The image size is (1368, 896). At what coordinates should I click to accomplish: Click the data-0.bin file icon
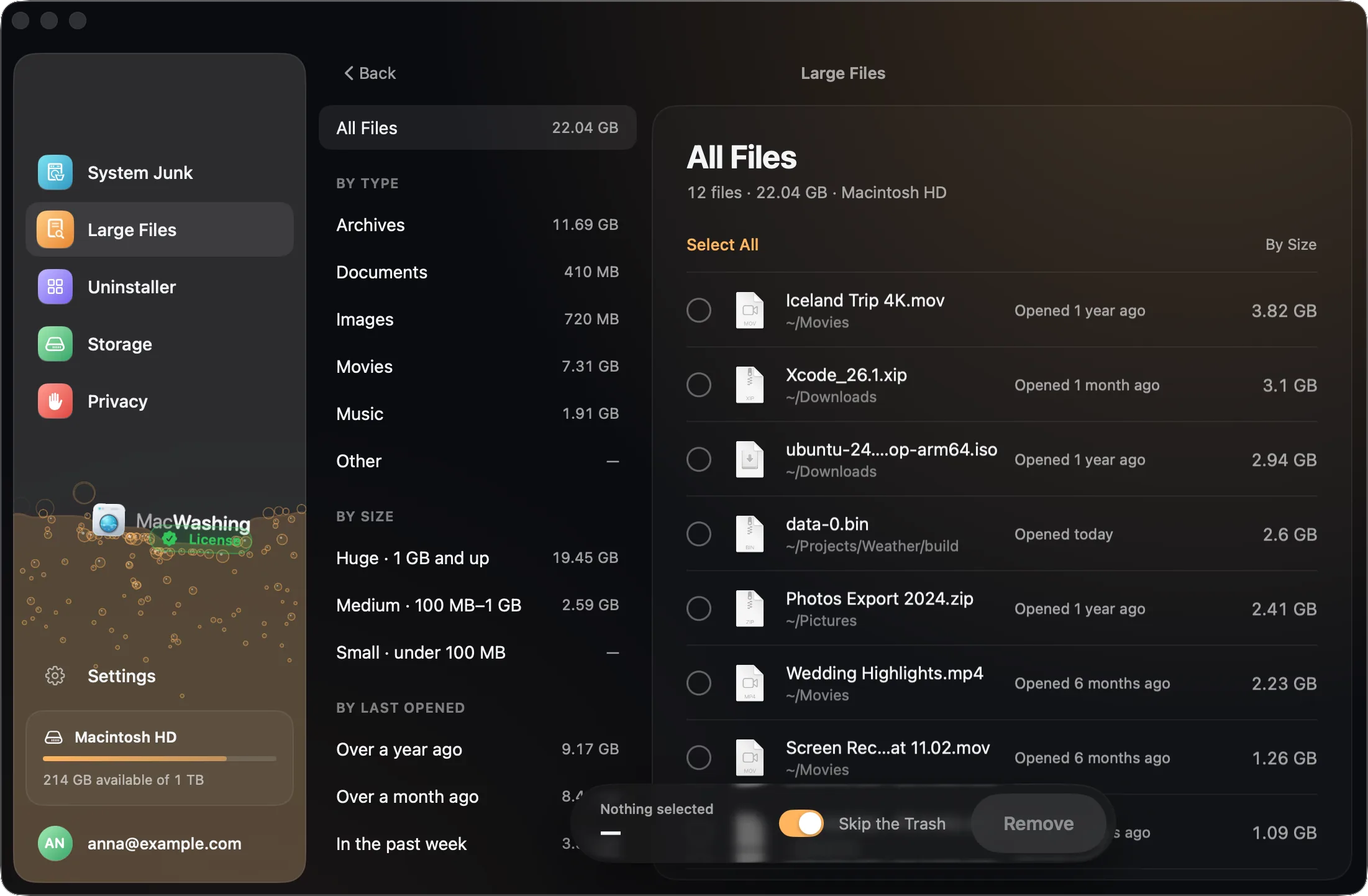point(750,534)
